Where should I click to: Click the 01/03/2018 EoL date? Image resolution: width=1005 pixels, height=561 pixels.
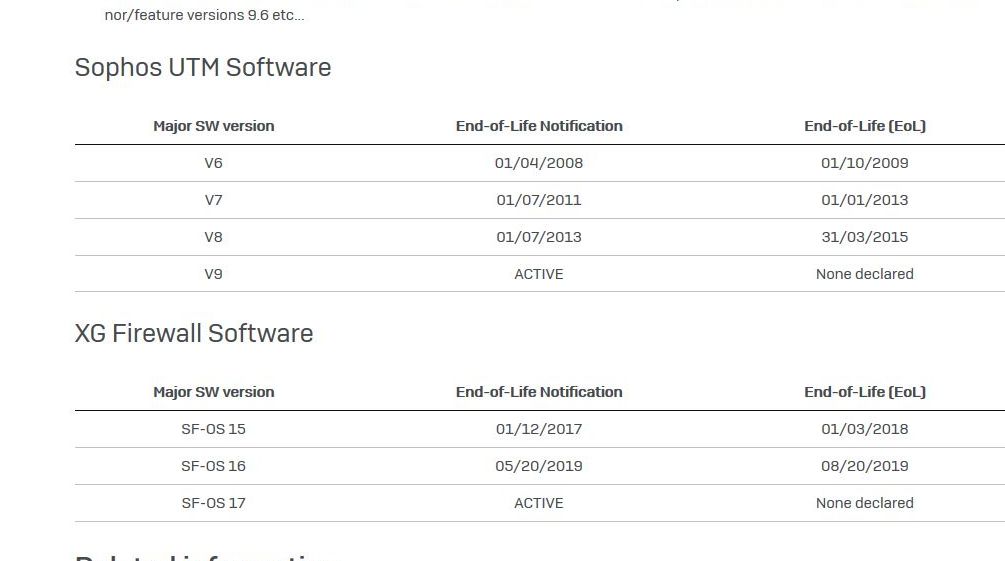[865, 429]
